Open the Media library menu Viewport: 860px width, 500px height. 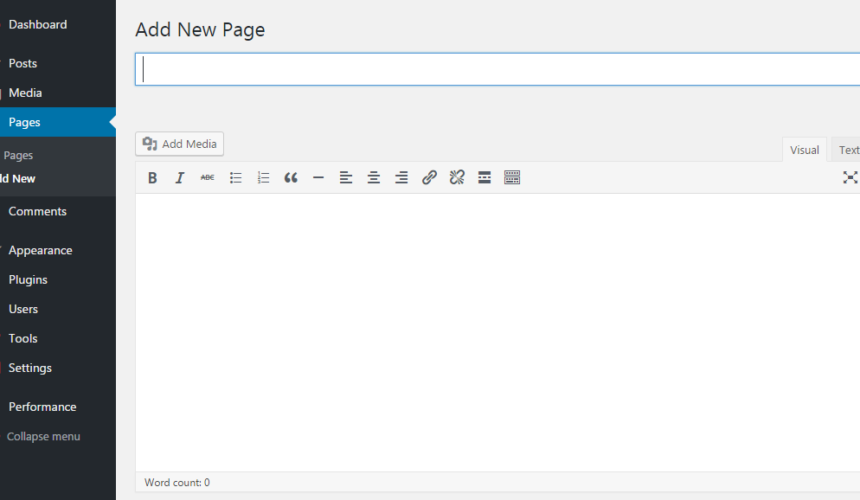pyautogui.click(x=25, y=93)
